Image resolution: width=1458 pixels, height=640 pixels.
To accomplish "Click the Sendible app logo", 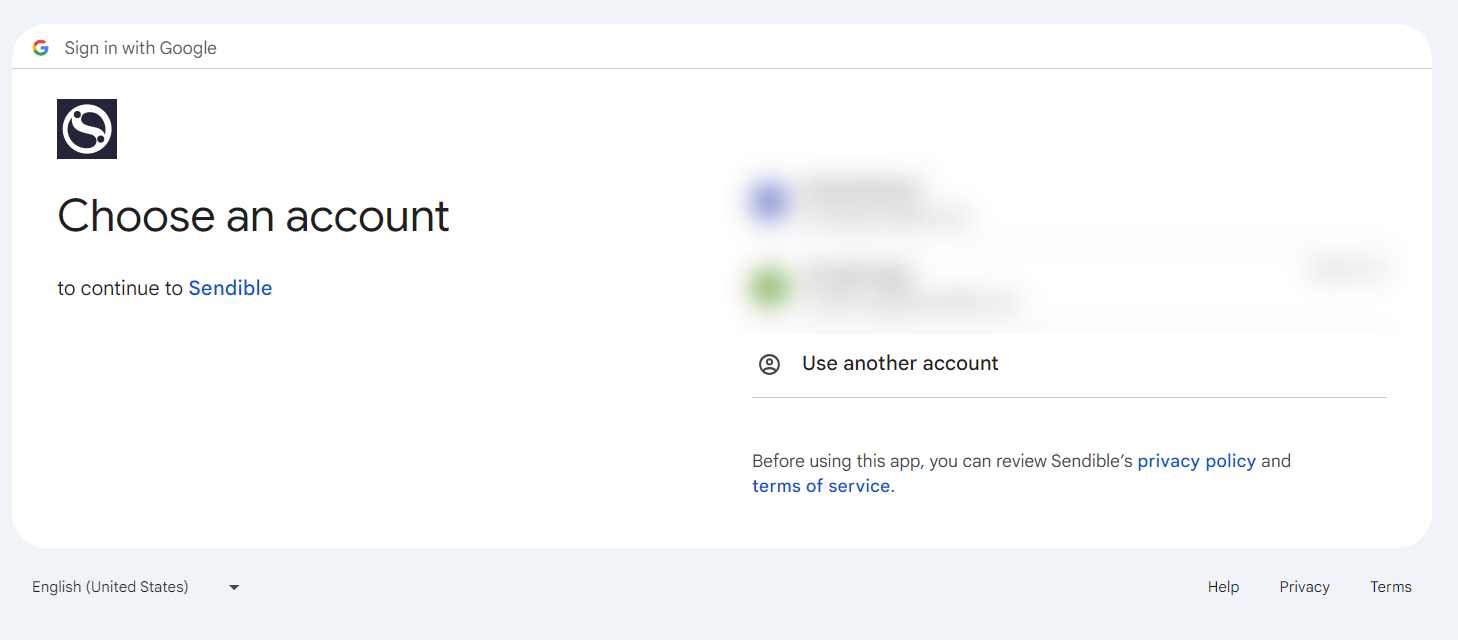I will pos(87,129).
